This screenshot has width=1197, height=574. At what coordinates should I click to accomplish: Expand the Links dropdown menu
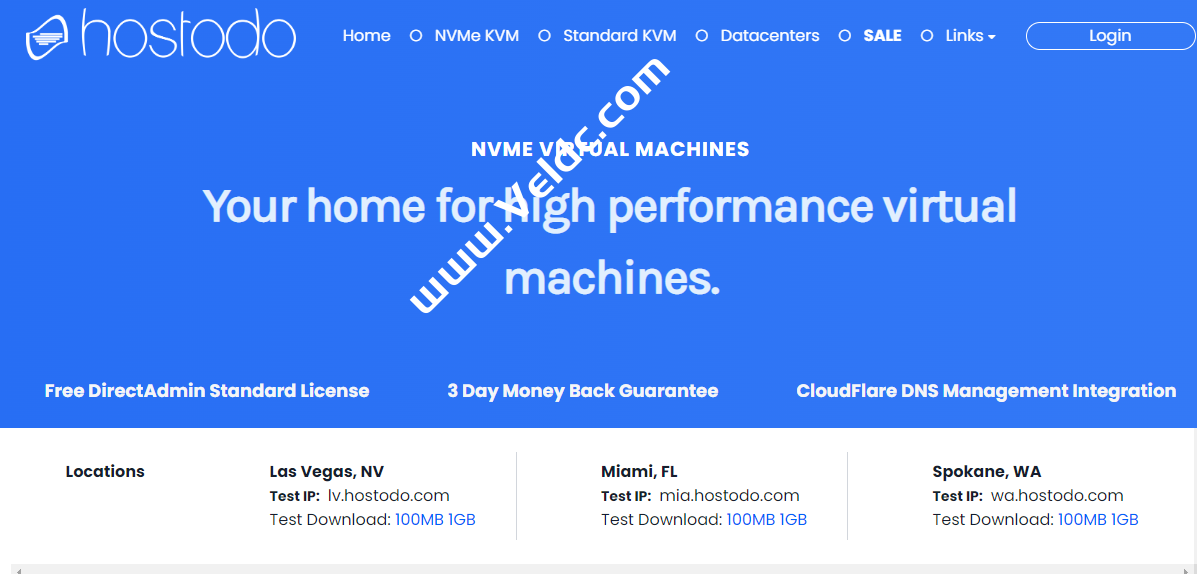point(970,36)
